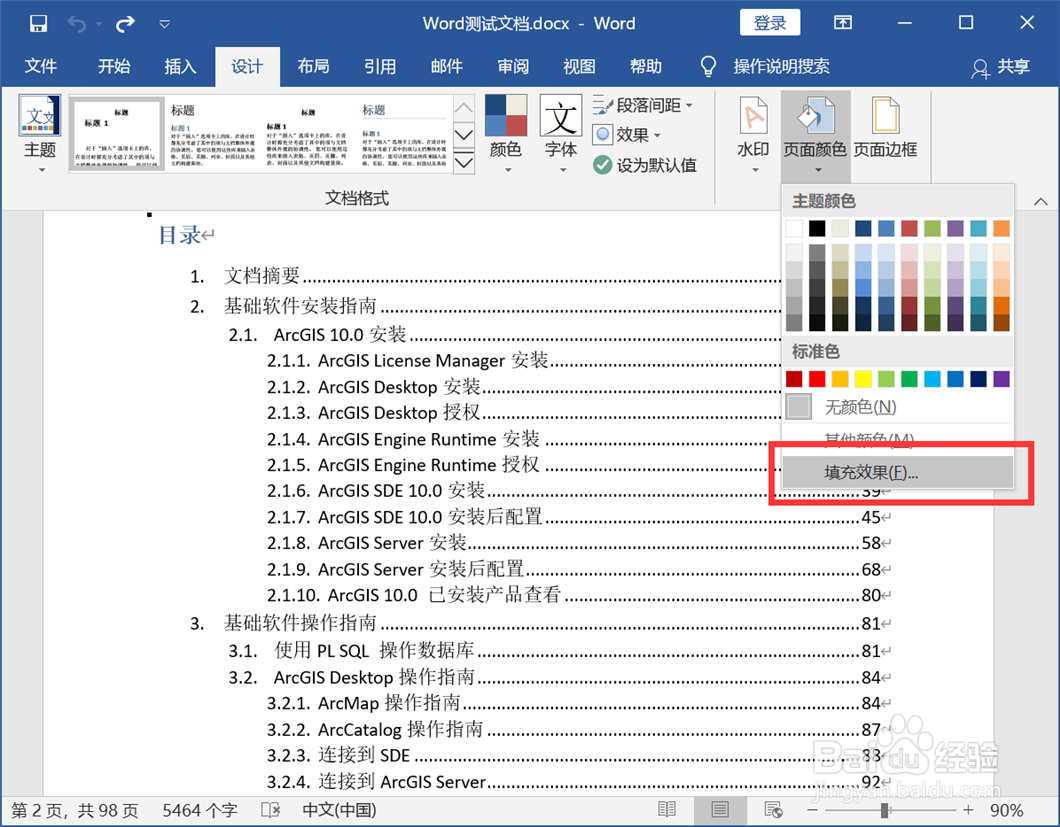This screenshot has height=827, width=1060.
Task: Click the Undo arrow icon
Action: click(77, 24)
